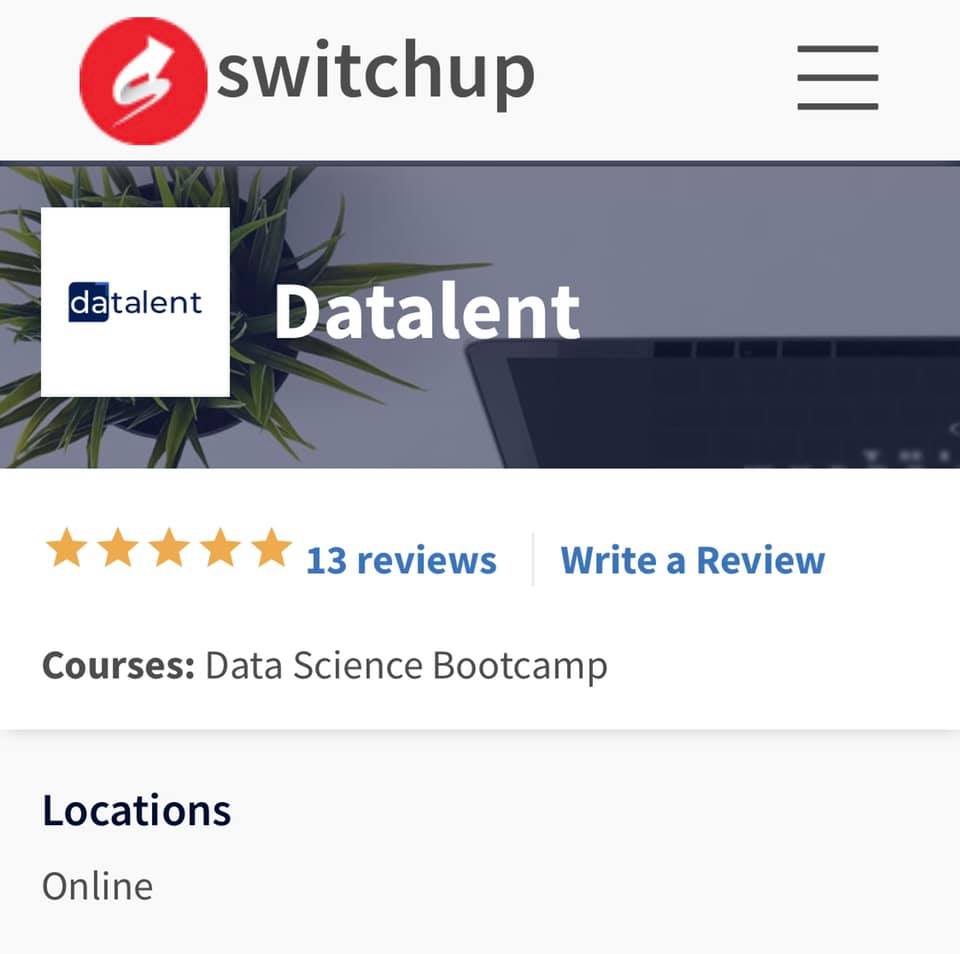The height and width of the screenshot is (954, 960).
Task: Click the Online location text
Action: (x=97, y=886)
